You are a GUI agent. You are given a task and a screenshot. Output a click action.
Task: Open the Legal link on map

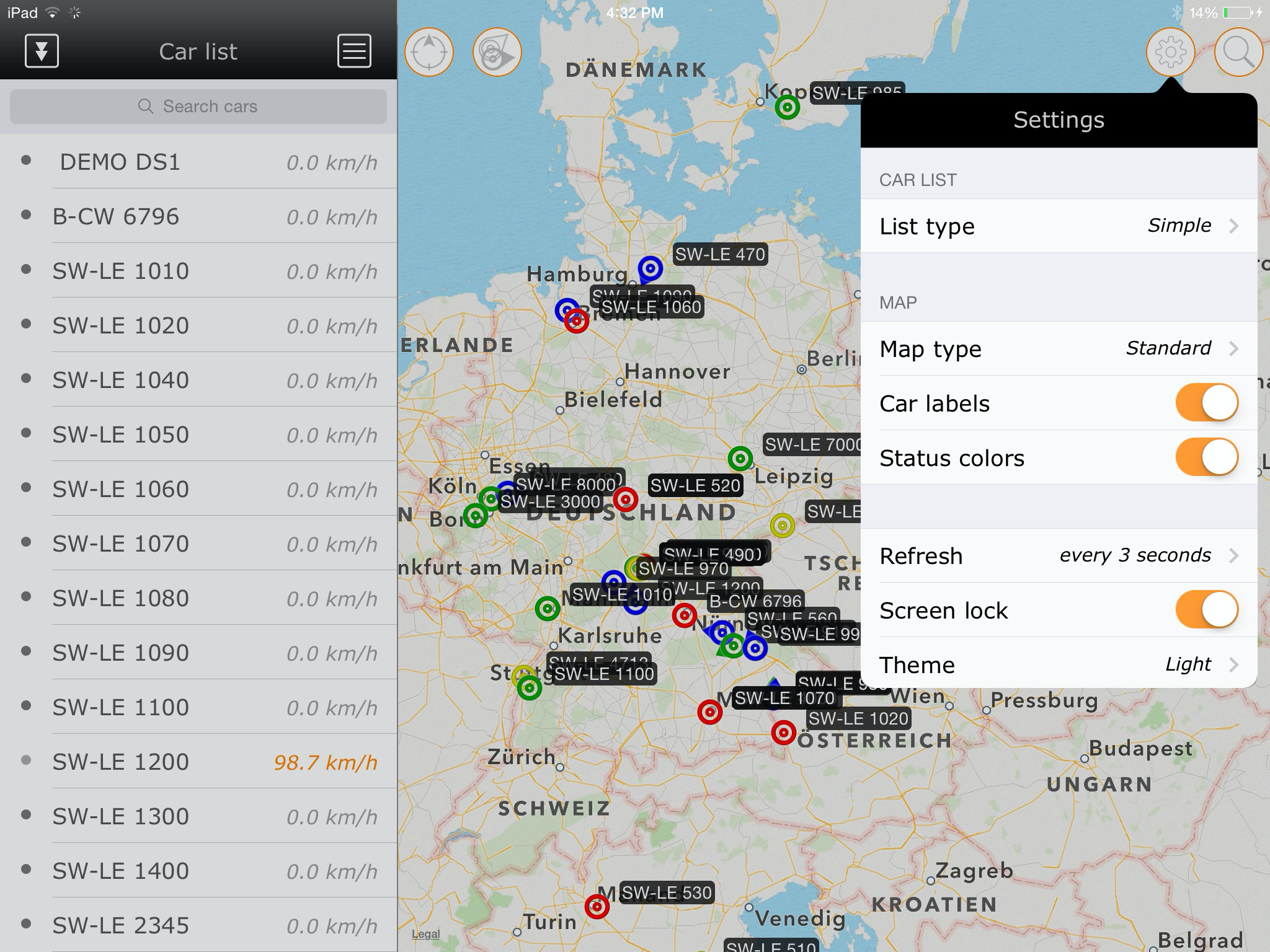[425, 934]
